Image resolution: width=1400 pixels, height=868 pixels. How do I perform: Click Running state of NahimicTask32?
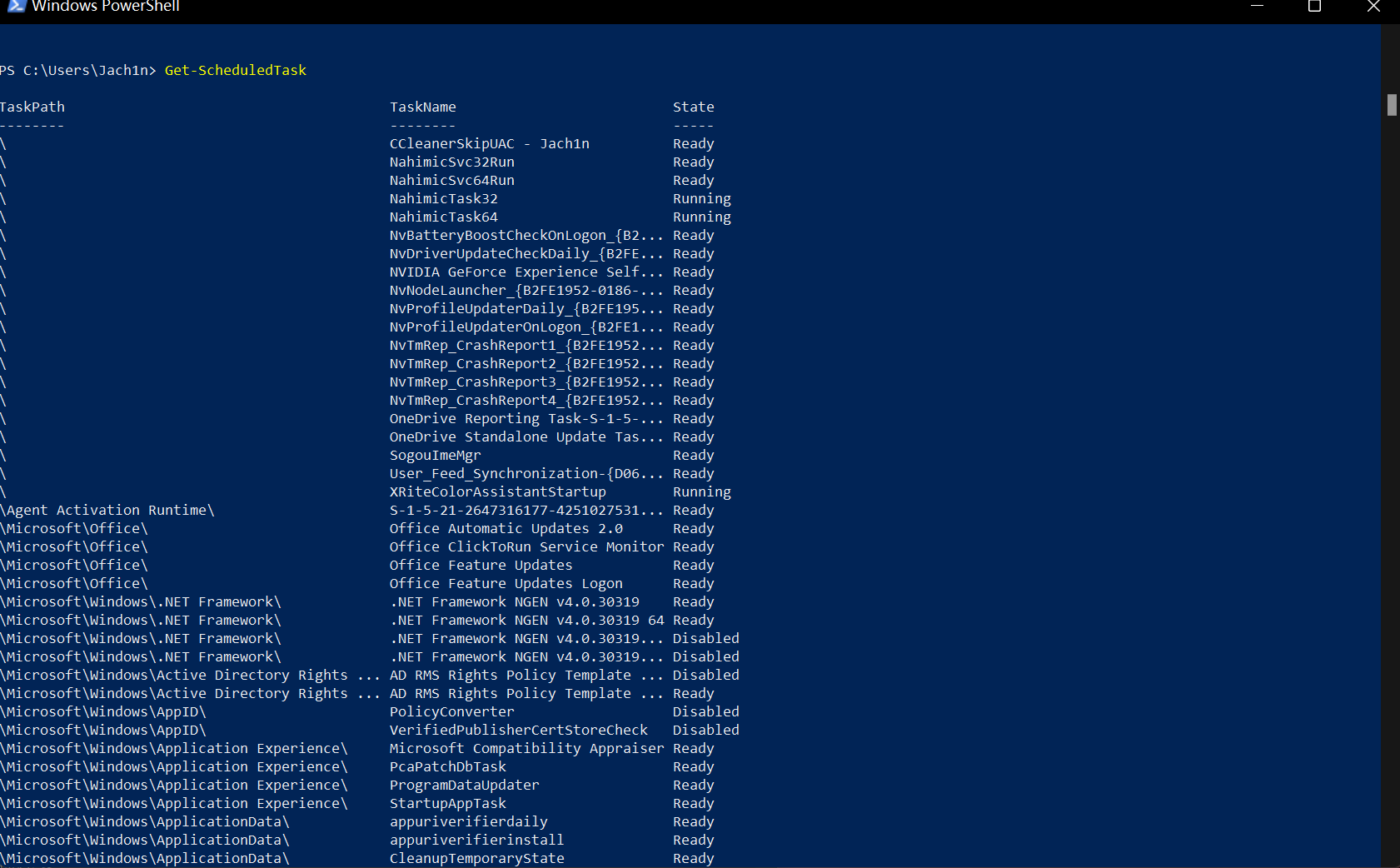click(702, 198)
